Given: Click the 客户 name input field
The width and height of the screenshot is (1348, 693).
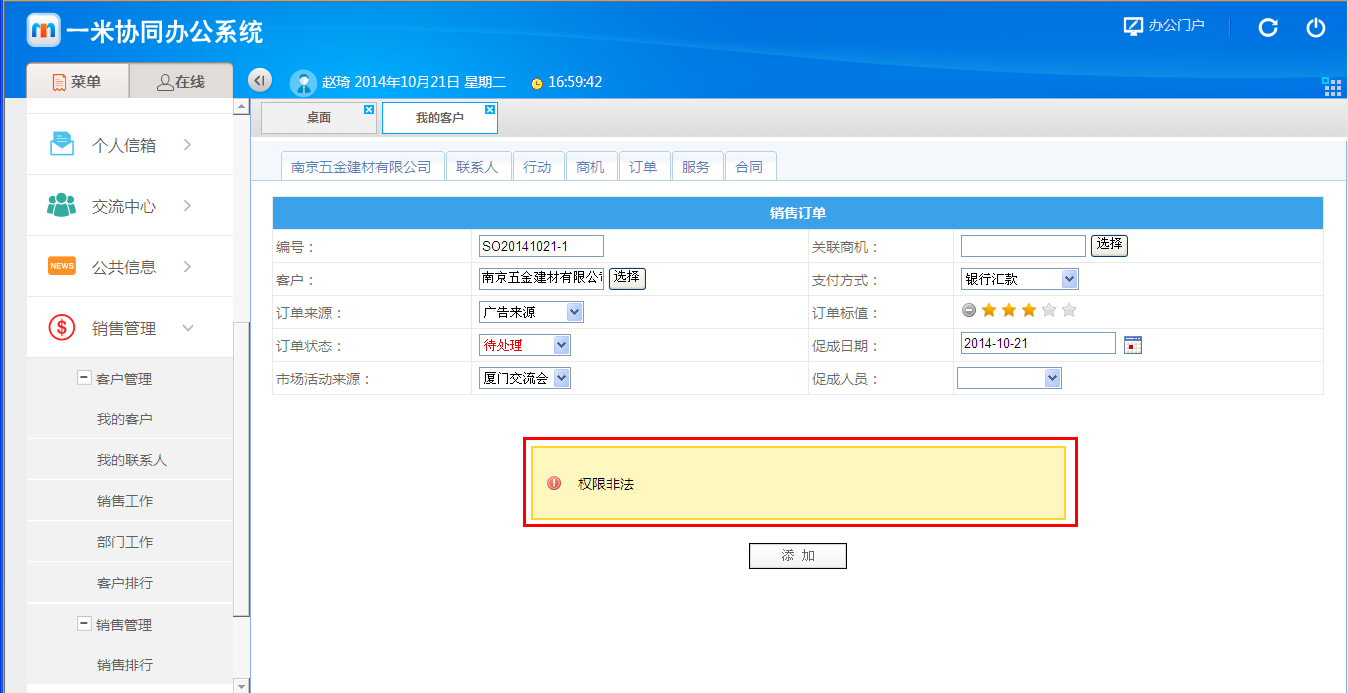Looking at the screenshot, I should click(542, 278).
